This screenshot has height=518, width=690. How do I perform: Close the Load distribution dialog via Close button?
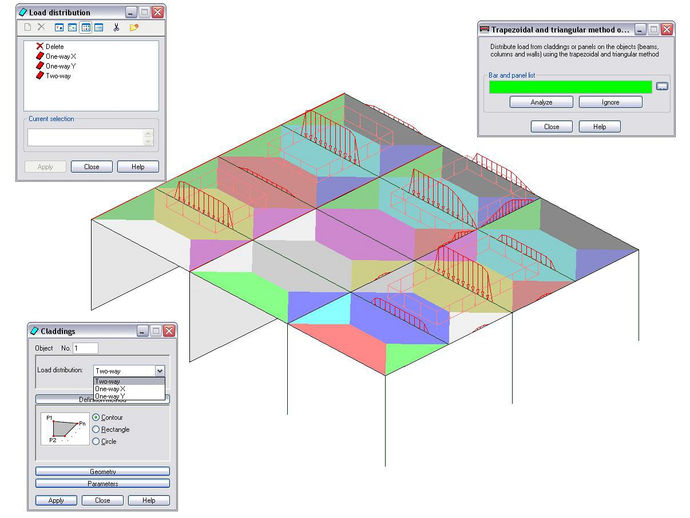(92, 167)
